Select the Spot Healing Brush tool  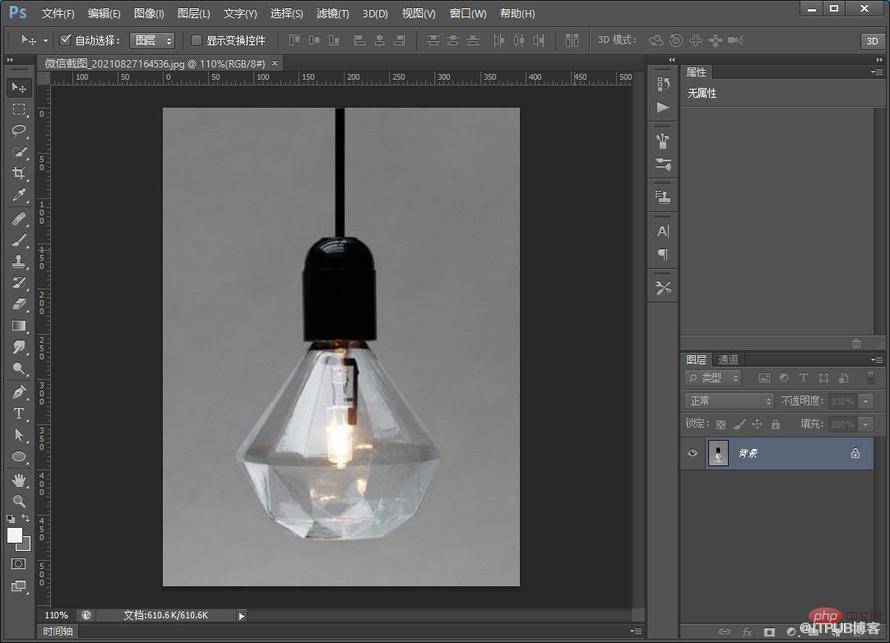tap(19, 218)
